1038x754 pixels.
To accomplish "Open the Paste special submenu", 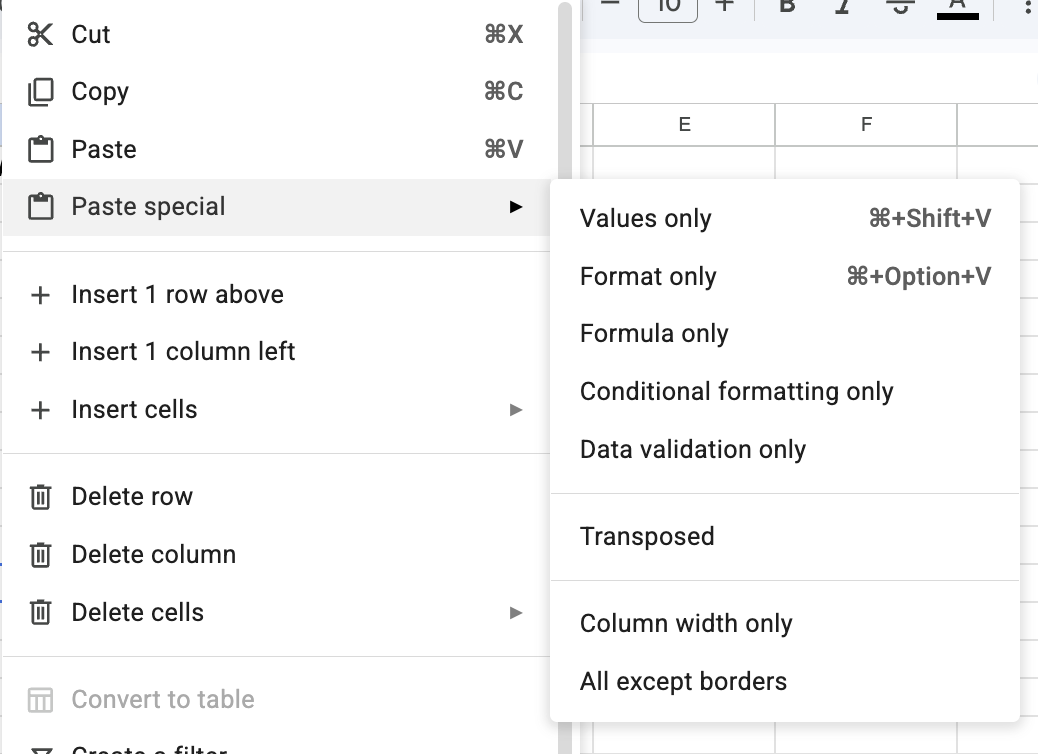I will [x=147, y=206].
